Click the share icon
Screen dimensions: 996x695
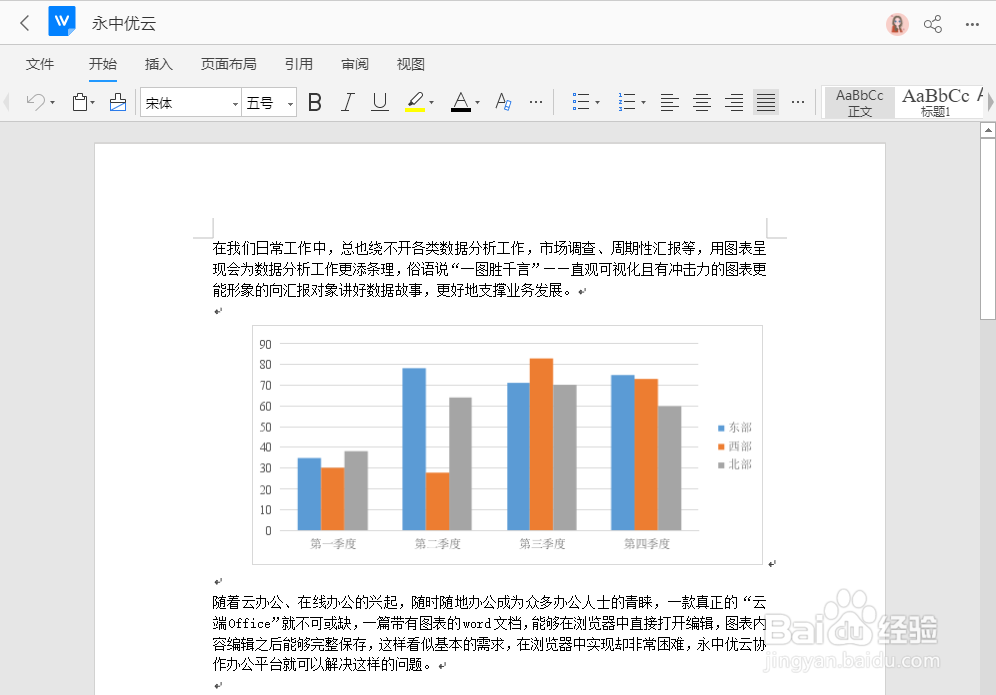pos(932,24)
